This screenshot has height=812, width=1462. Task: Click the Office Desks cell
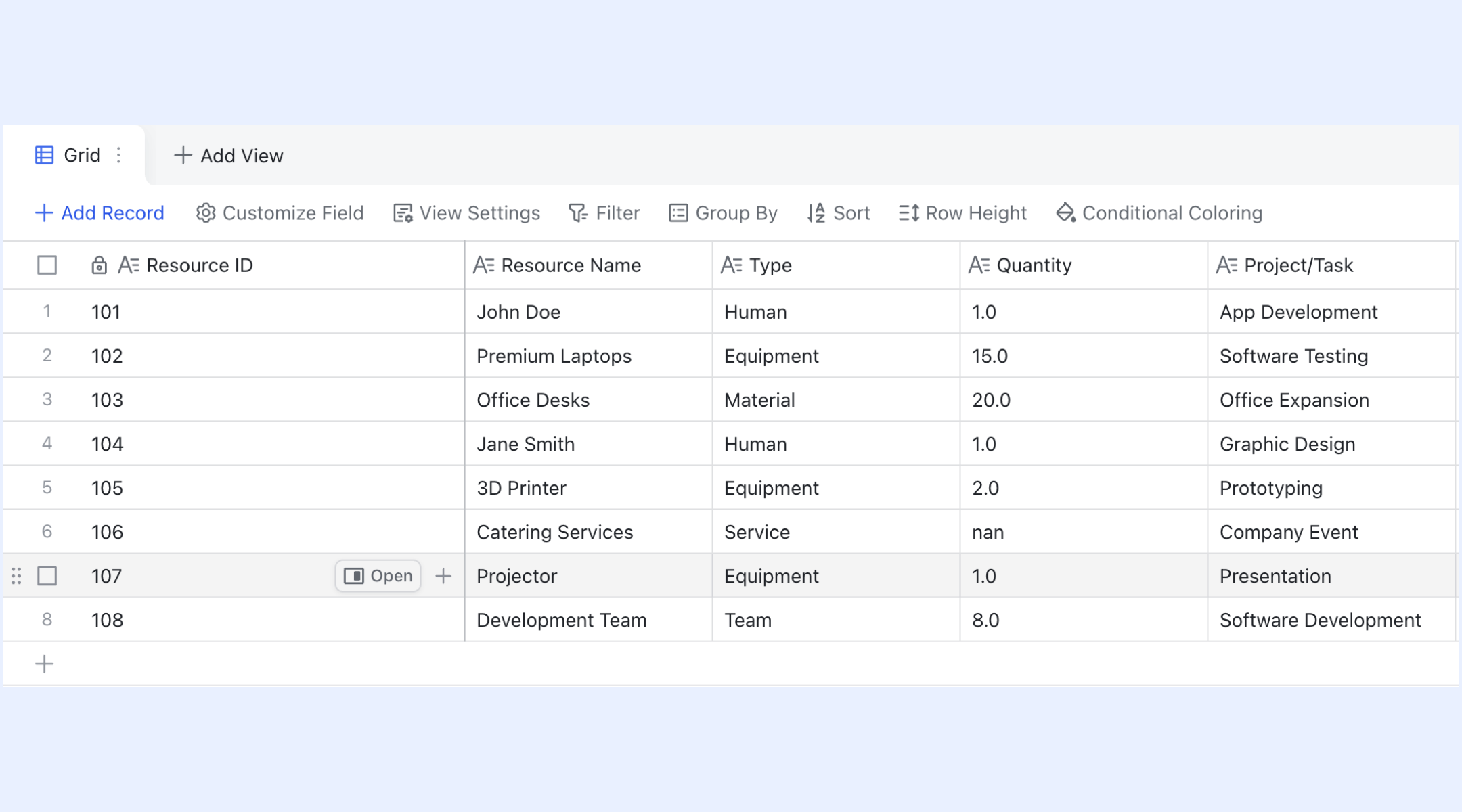click(589, 400)
